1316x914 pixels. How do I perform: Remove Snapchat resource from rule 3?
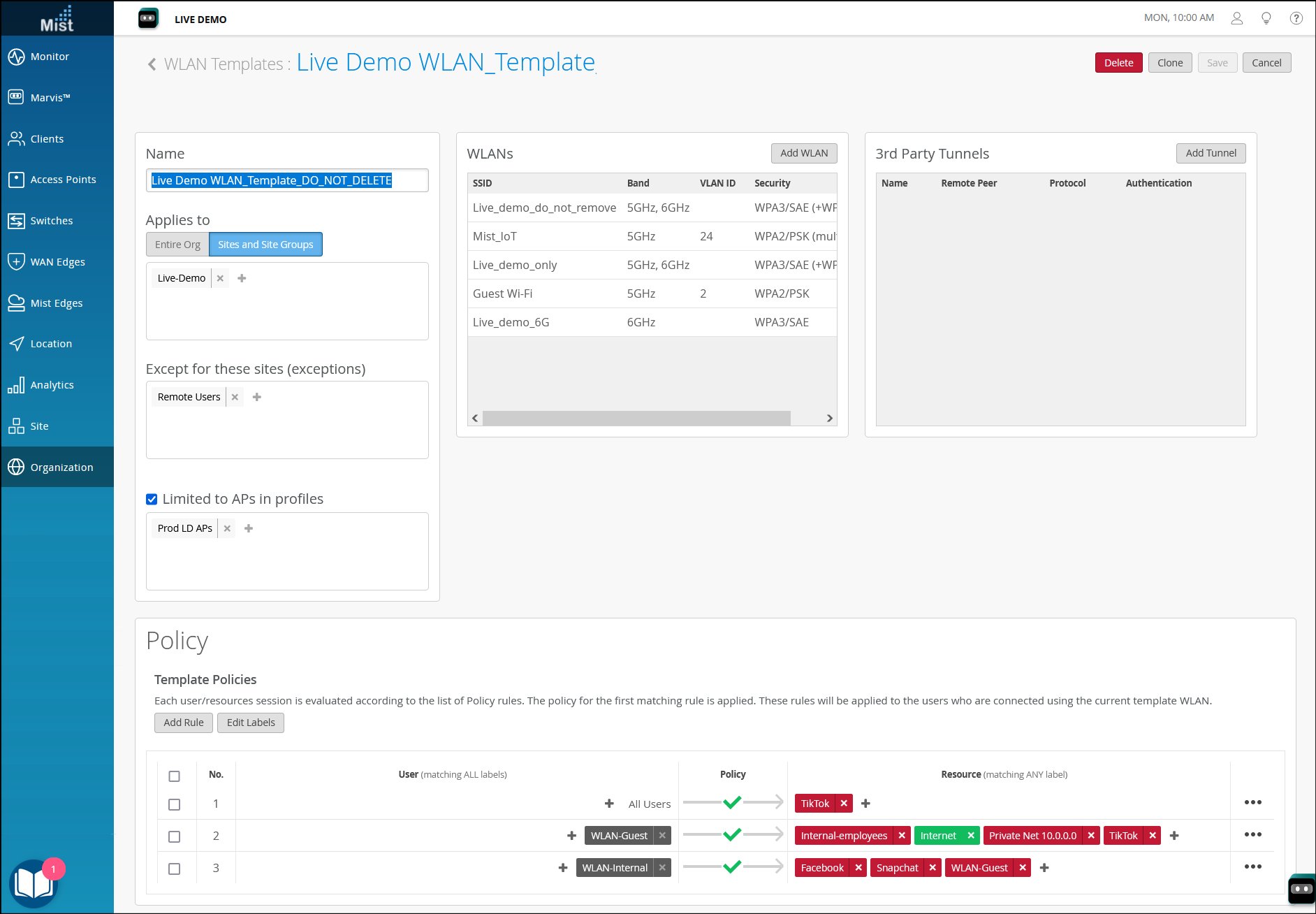pos(933,868)
